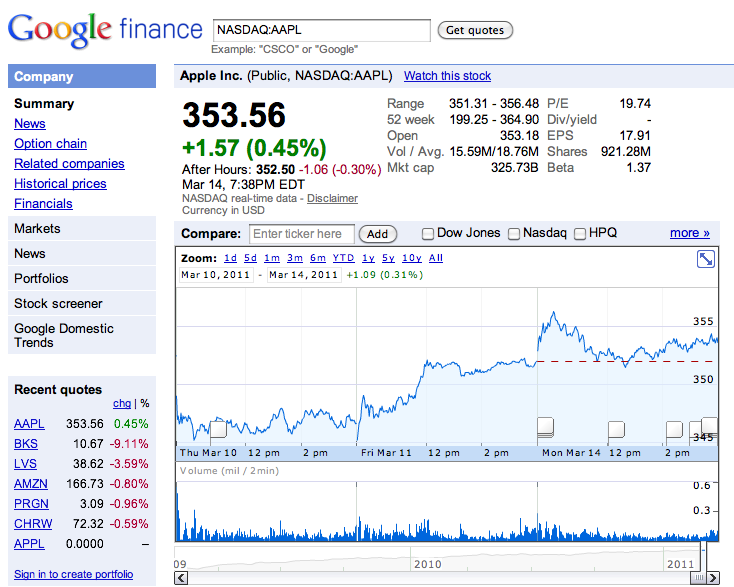Click the Add button next to ticker field
This screenshot has width=734, height=587.
(377, 234)
